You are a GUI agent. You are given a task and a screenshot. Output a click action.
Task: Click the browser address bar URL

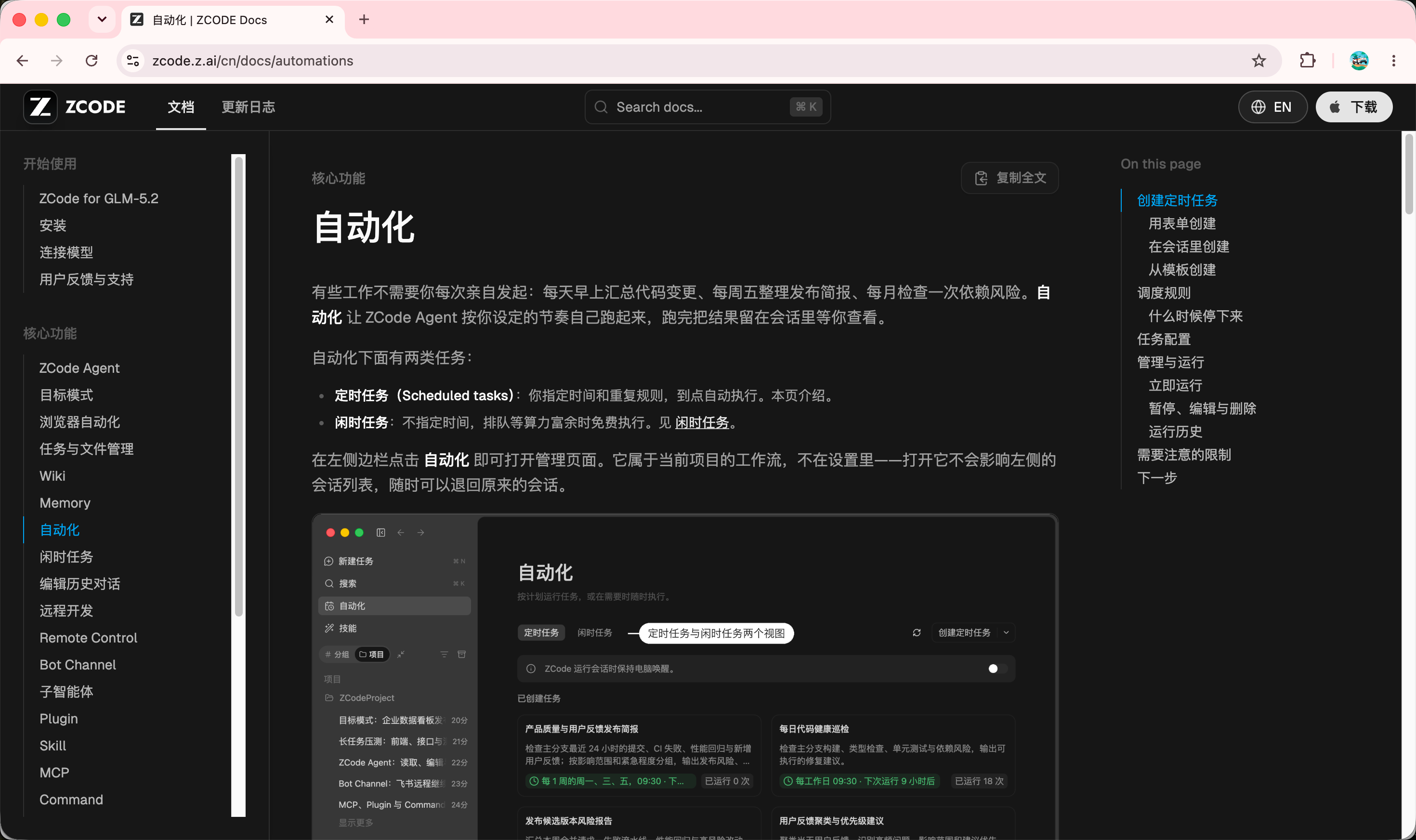(252, 61)
